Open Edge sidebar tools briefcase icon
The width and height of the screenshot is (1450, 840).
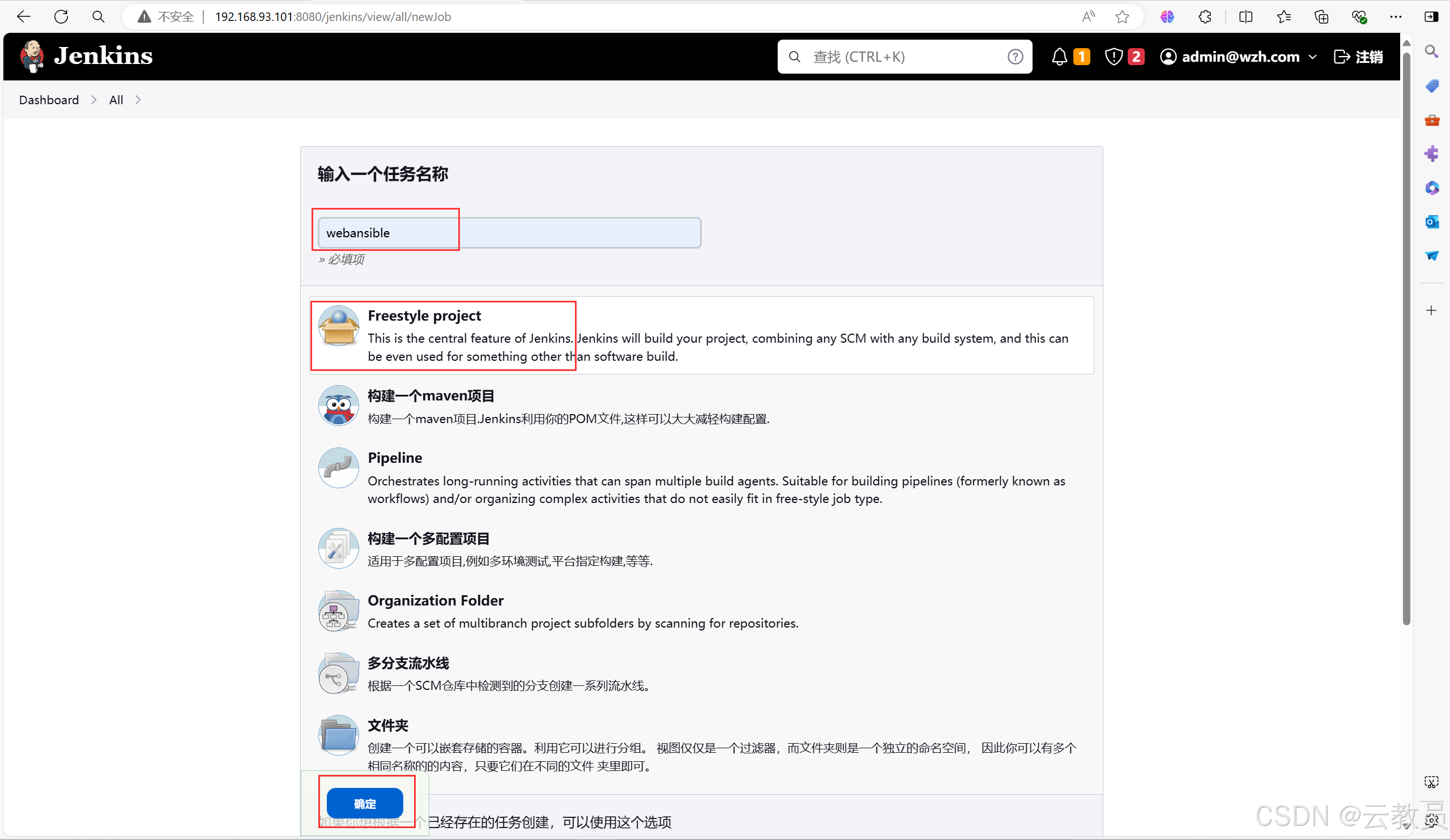1431,120
